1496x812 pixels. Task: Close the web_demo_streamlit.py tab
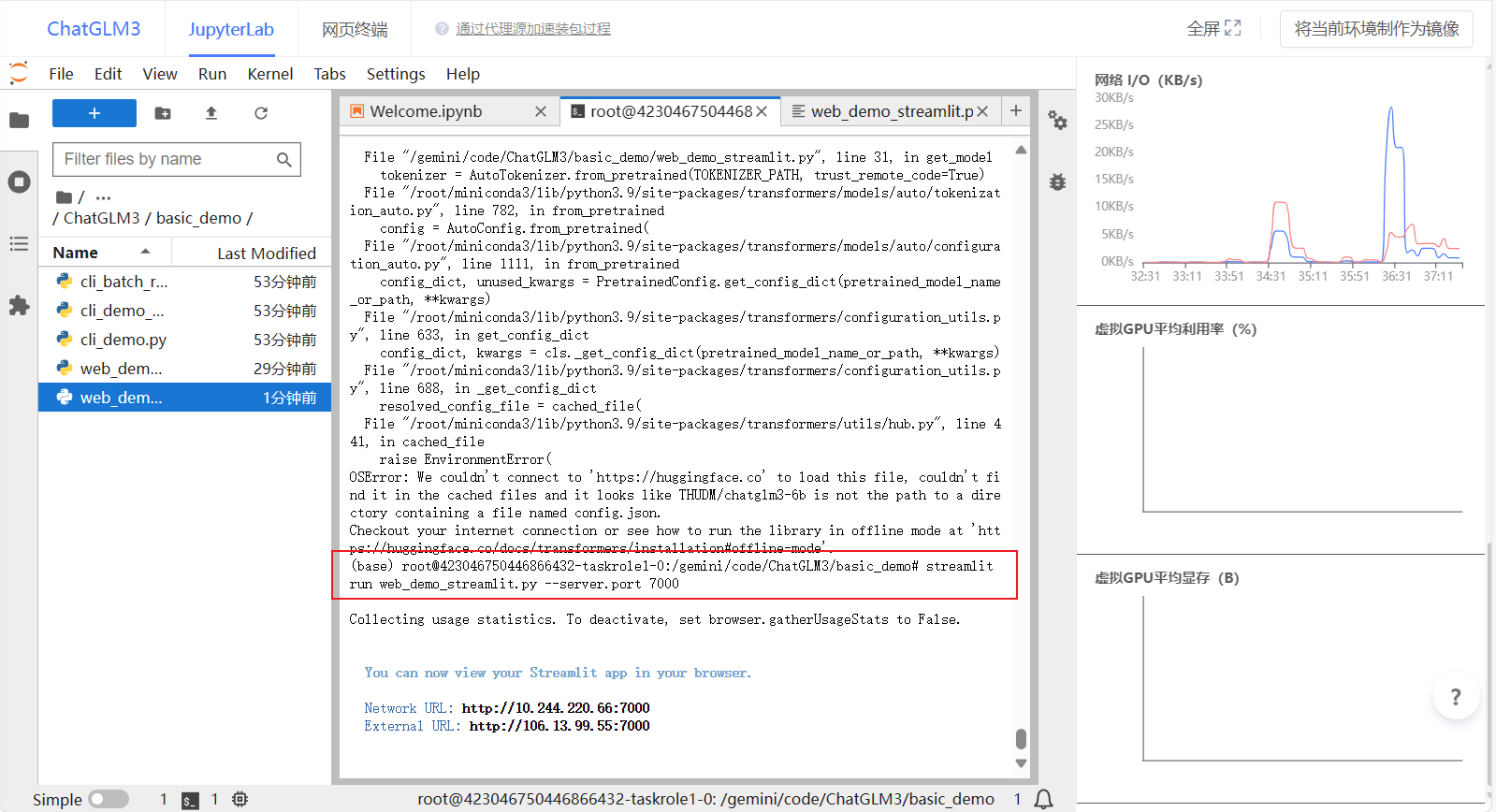(982, 111)
